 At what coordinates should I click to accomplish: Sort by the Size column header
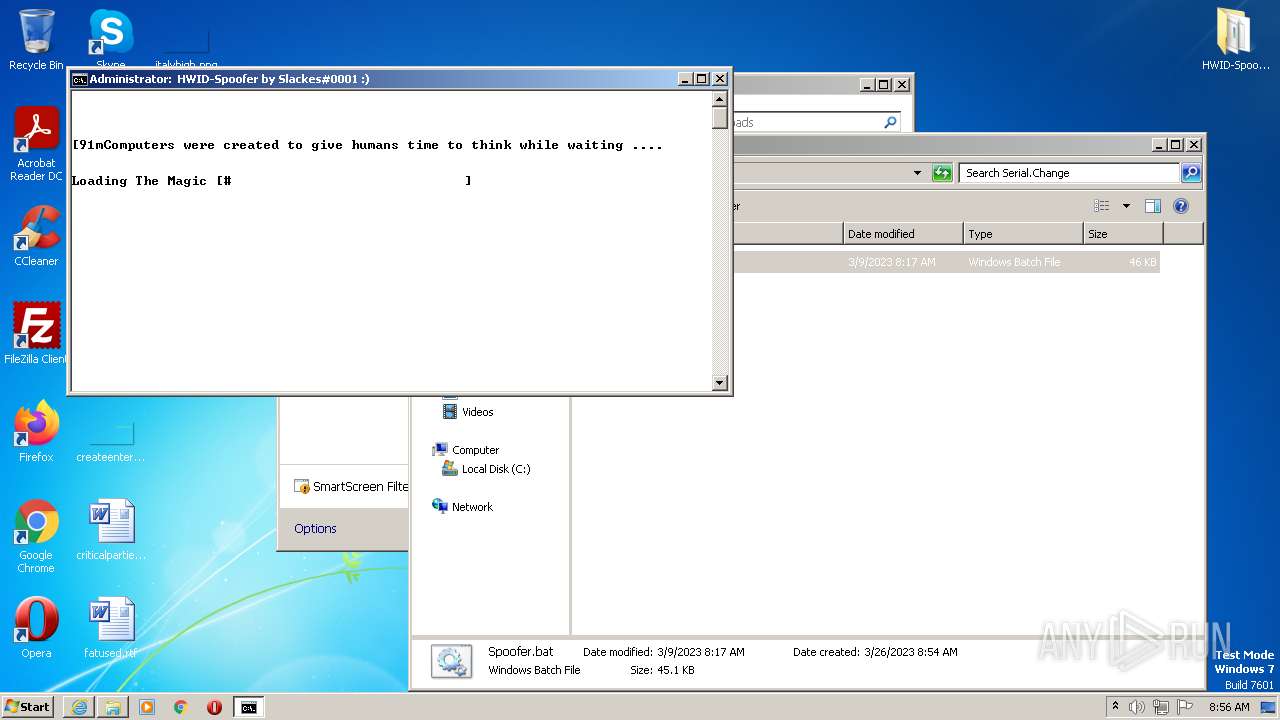click(x=1123, y=234)
